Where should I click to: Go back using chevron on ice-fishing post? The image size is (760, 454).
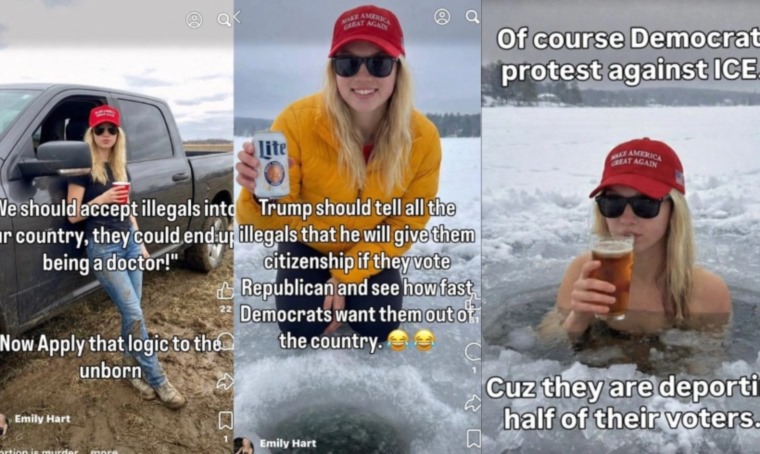click(237, 17)
